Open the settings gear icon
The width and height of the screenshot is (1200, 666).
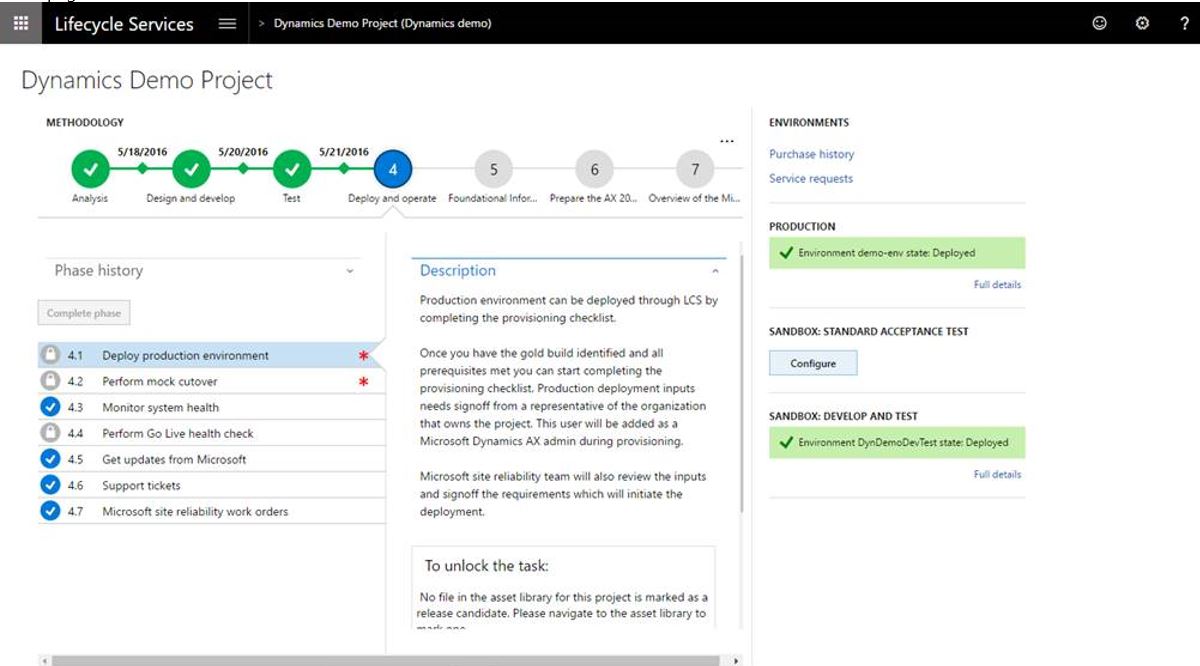click(1142, 23)
